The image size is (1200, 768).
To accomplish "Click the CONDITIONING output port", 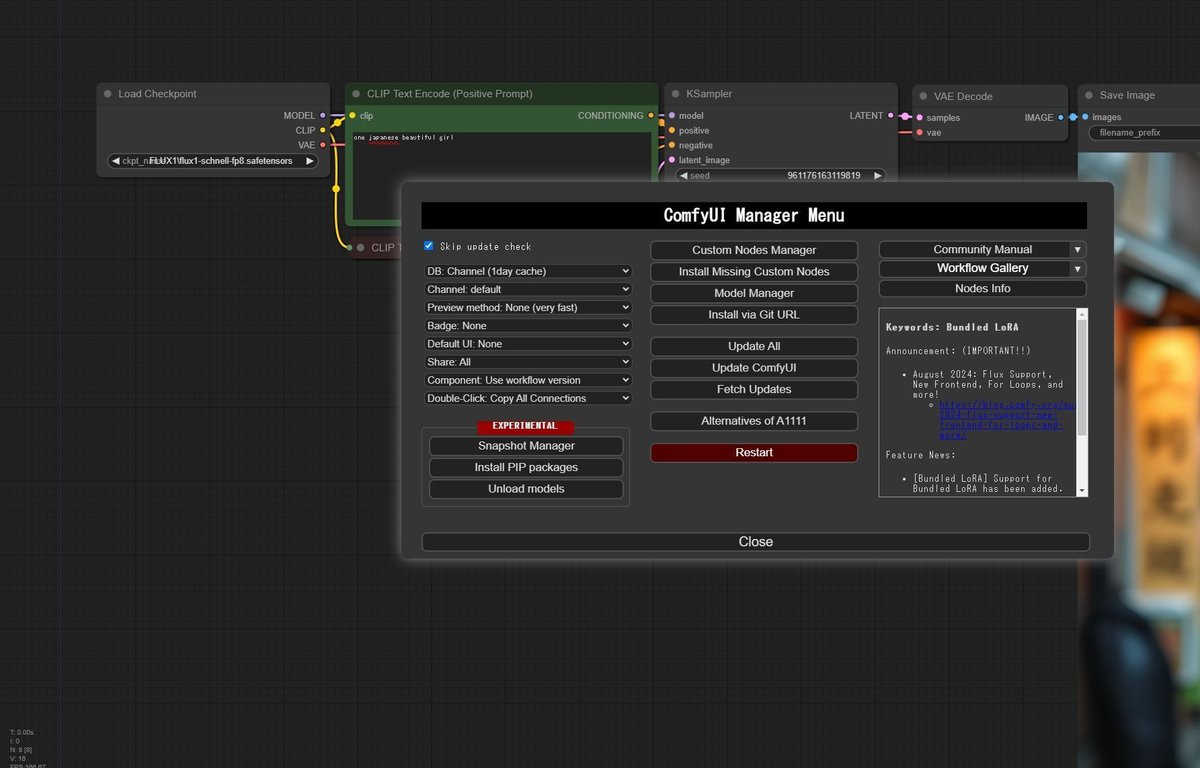I will [651, 116].
